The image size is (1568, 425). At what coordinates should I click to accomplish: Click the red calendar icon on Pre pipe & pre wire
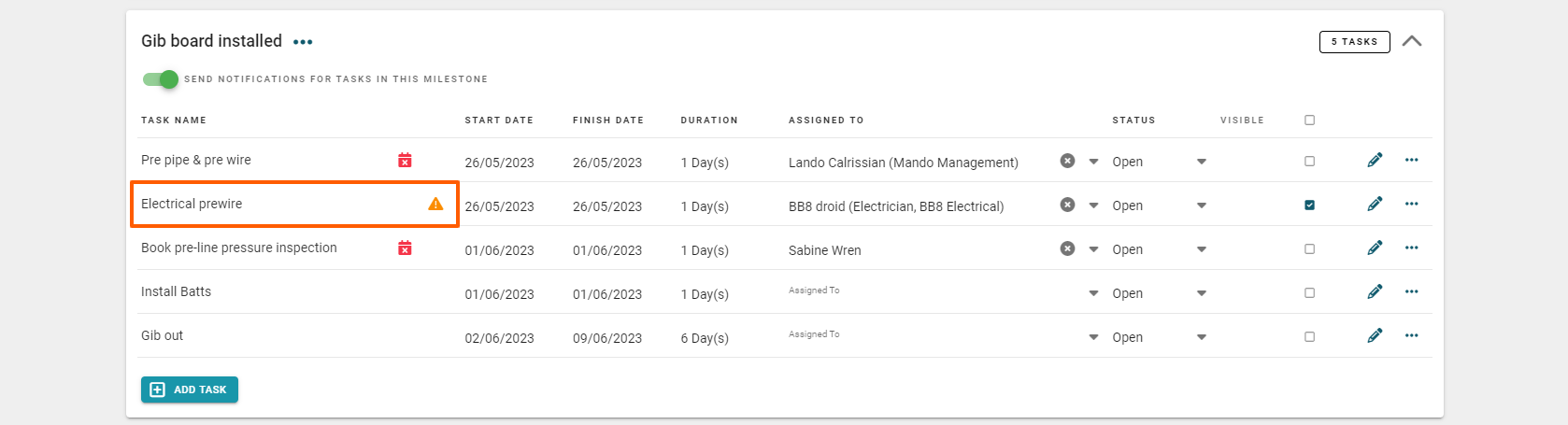click(405, 161)
